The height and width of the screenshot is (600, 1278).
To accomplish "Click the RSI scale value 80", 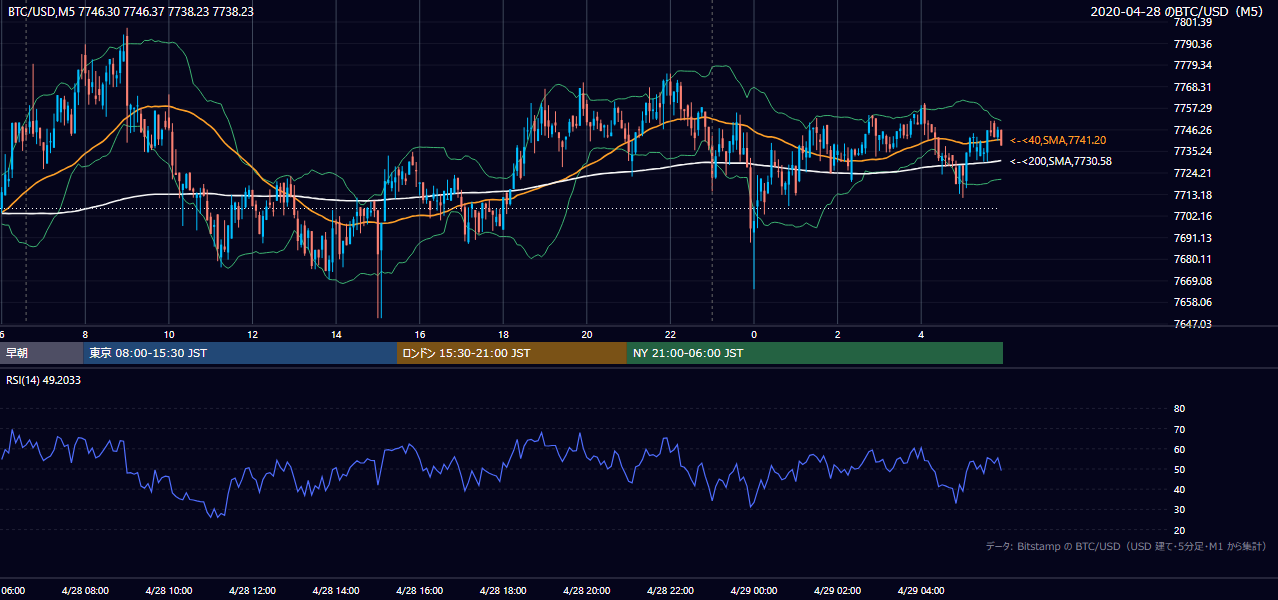I will pyautogui.click(x=1179, y=409).
